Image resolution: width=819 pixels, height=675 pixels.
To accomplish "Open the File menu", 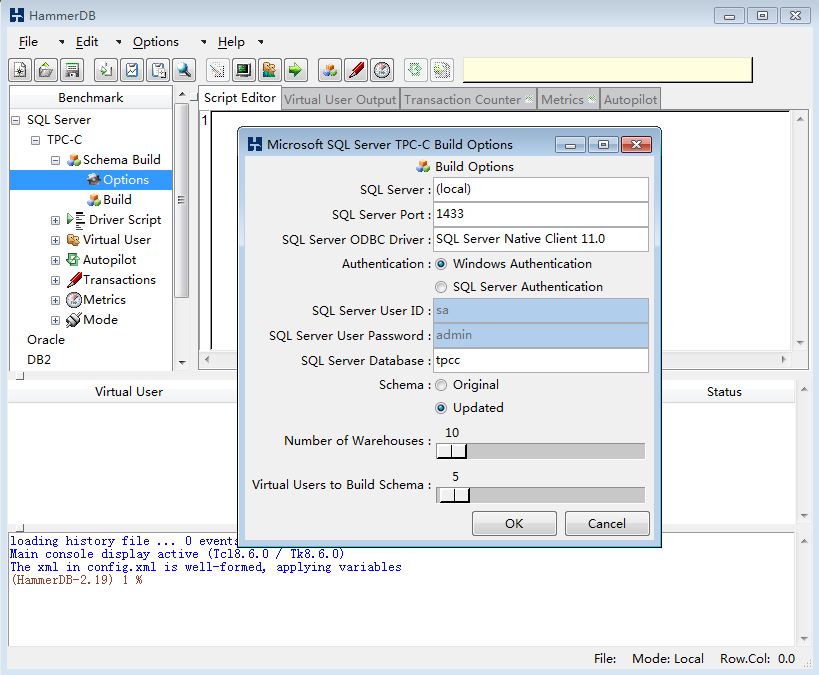I will click(x=28, y=42).
